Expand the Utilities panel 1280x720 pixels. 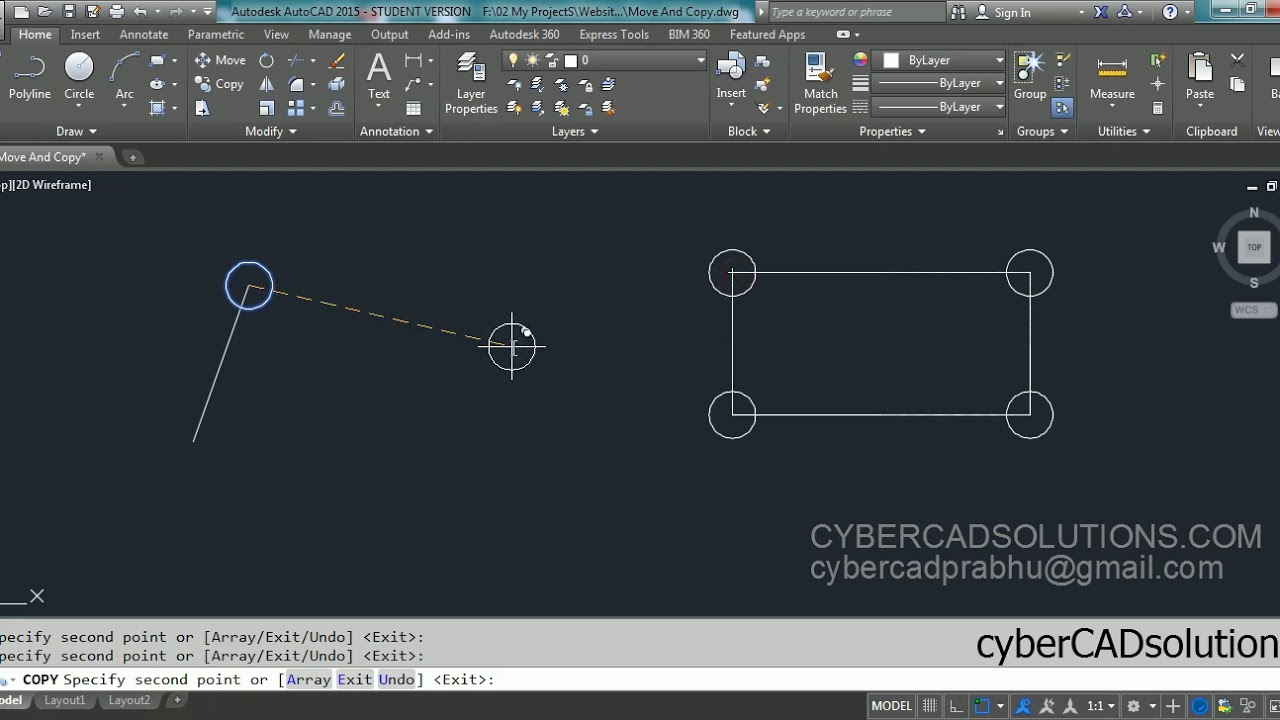click(x=1124, y=131)
